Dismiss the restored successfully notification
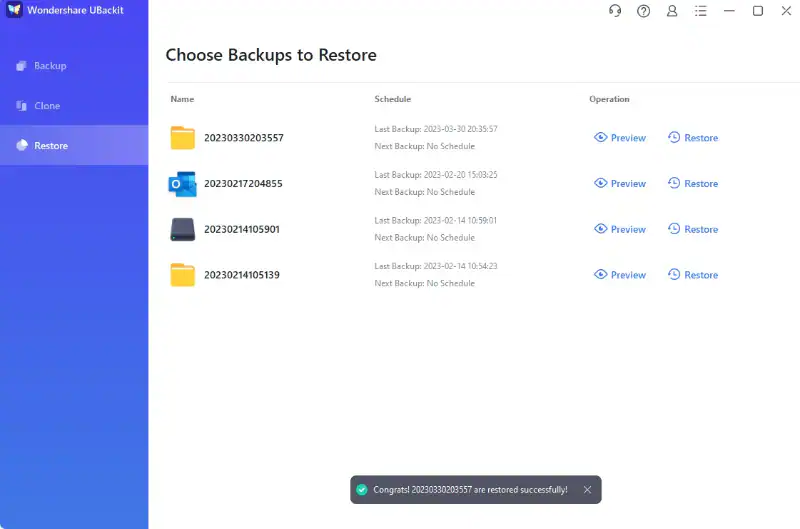Image resolution: width=800 pixels, height=529 pixels. click(x=587, y=490)
